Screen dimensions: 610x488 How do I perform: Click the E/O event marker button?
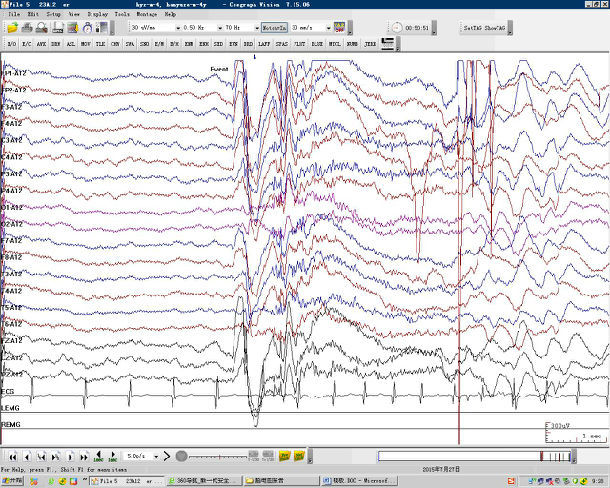coord(12,45)
